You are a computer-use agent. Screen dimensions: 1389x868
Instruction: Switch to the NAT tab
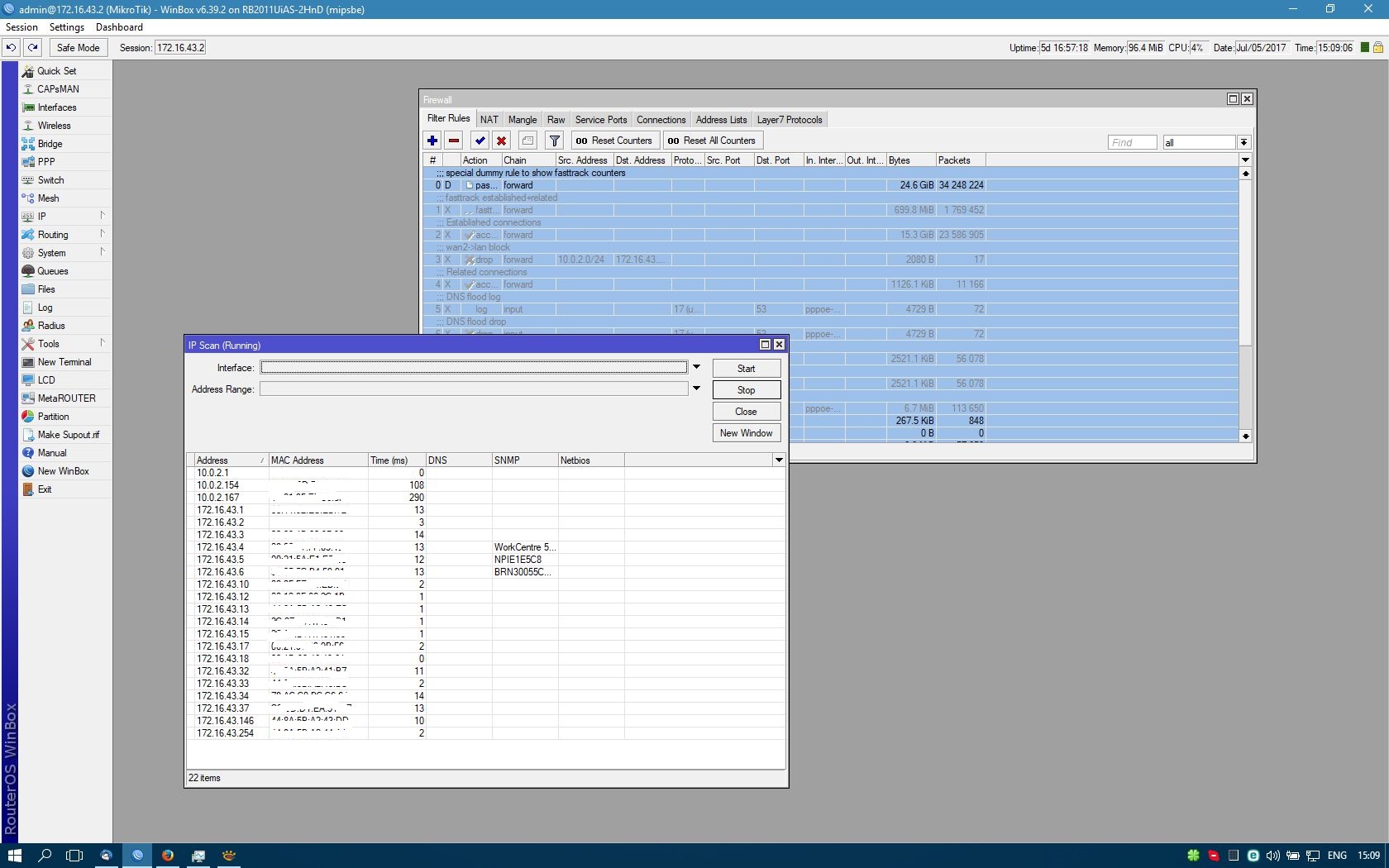489,120
